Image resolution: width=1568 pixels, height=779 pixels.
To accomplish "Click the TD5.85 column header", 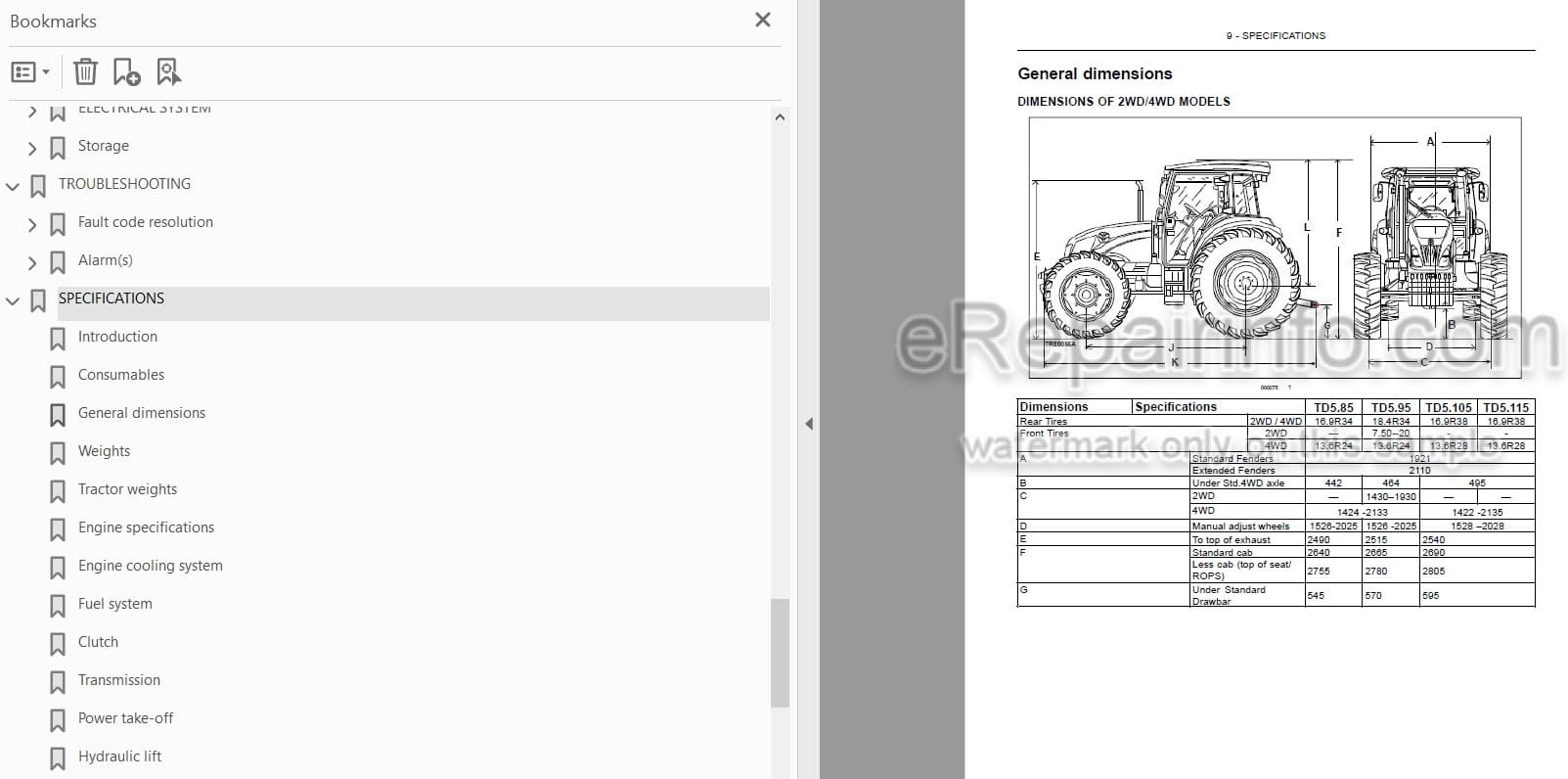I will tap(1333, 407).
